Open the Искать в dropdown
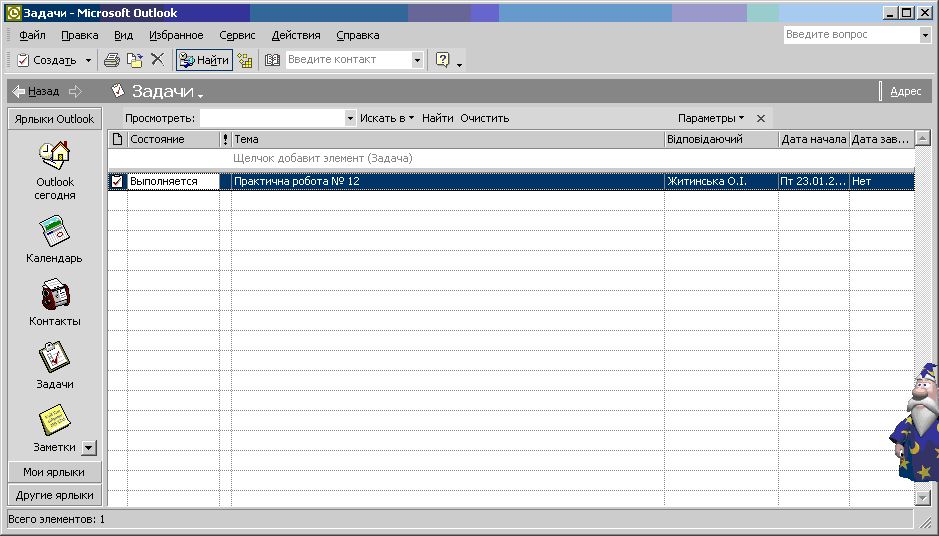 pos(387,118)
